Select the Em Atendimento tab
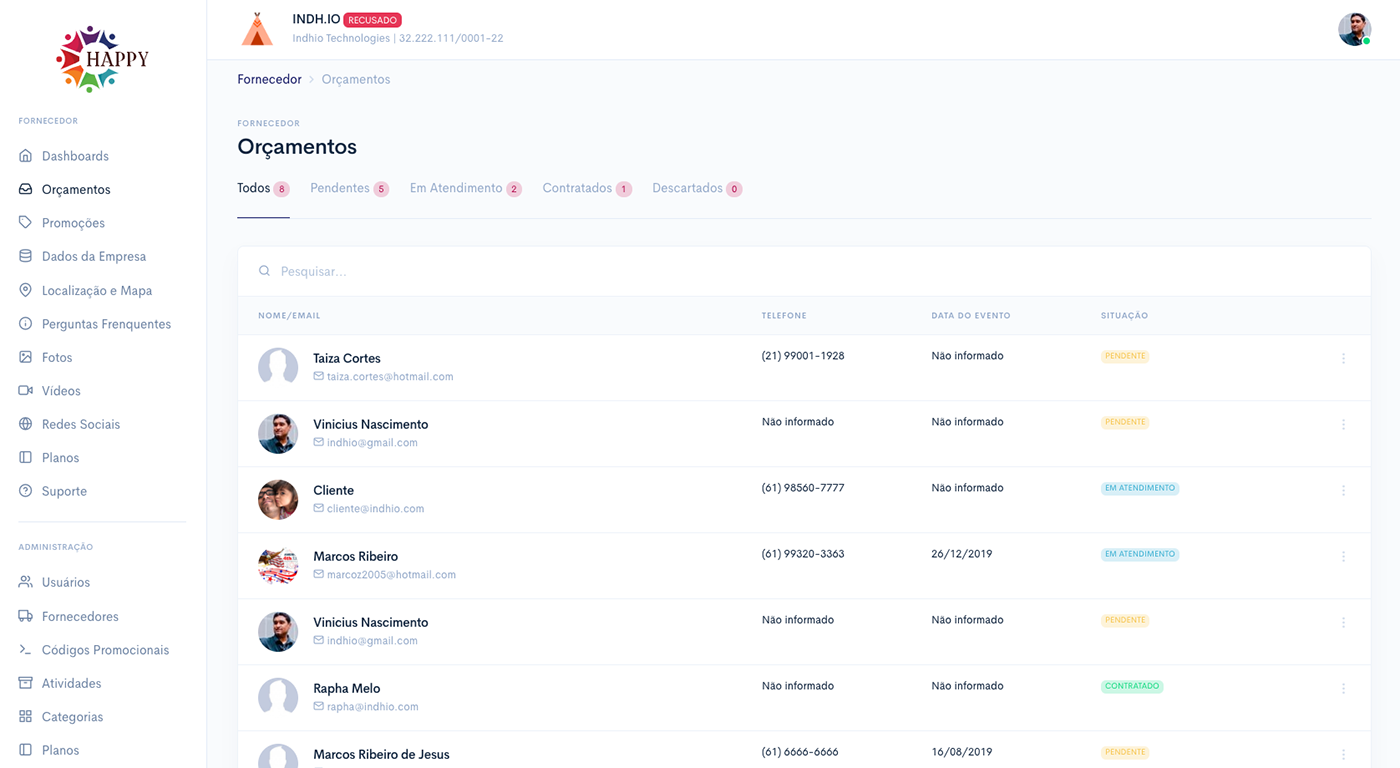Viewport: 1400px width, 768px height. 456,188
